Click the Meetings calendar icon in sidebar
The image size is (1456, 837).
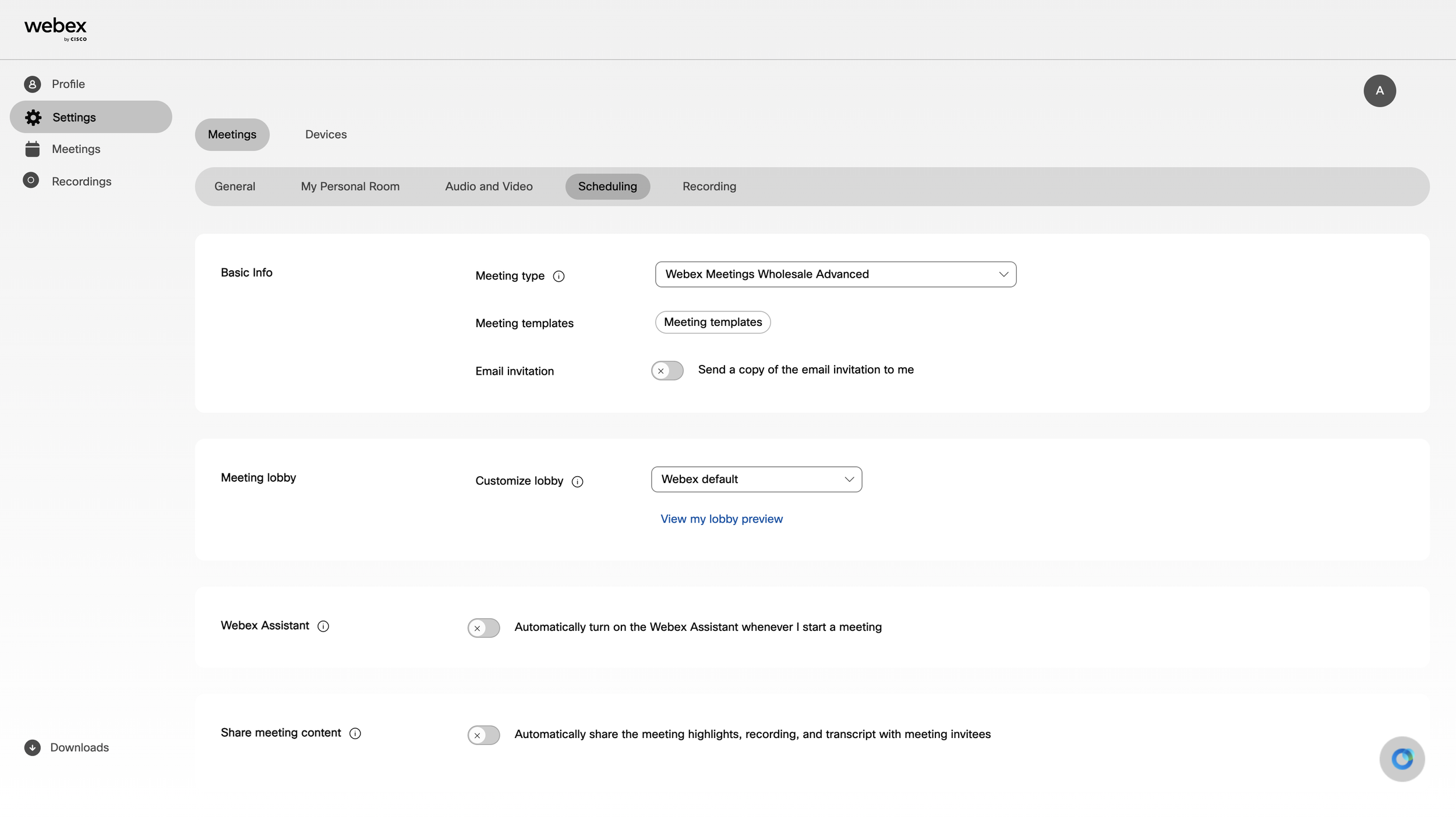[x=32, y=149]
